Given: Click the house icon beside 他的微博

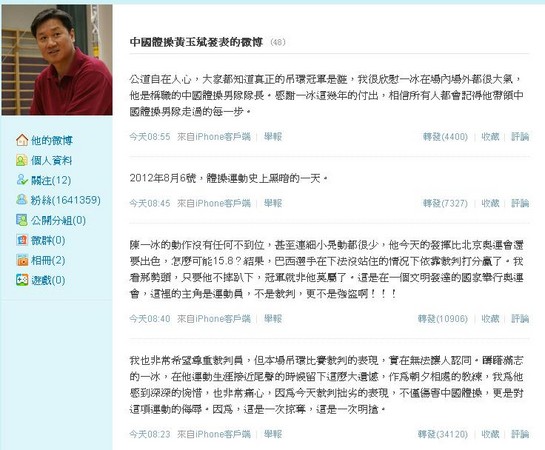Looking at the screenshot, I should (22, 140).
